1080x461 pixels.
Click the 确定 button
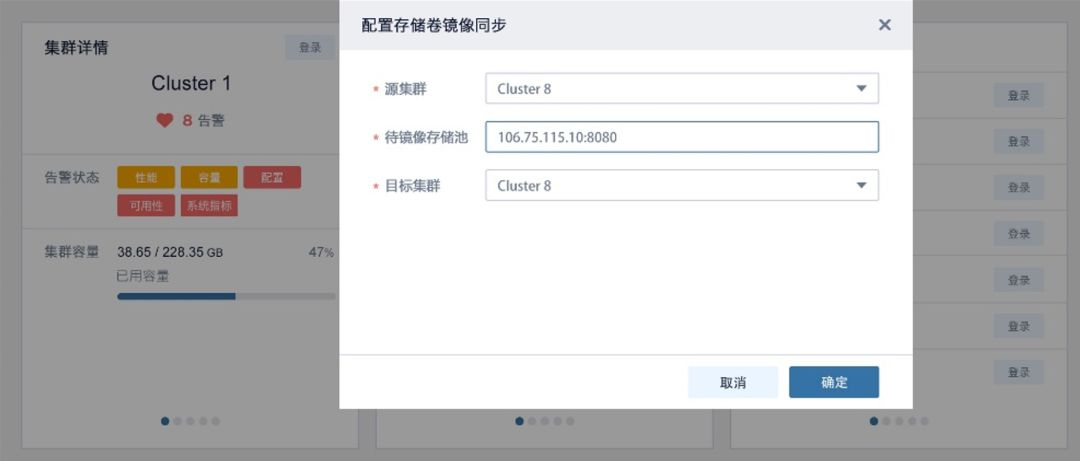click(833, 382)
